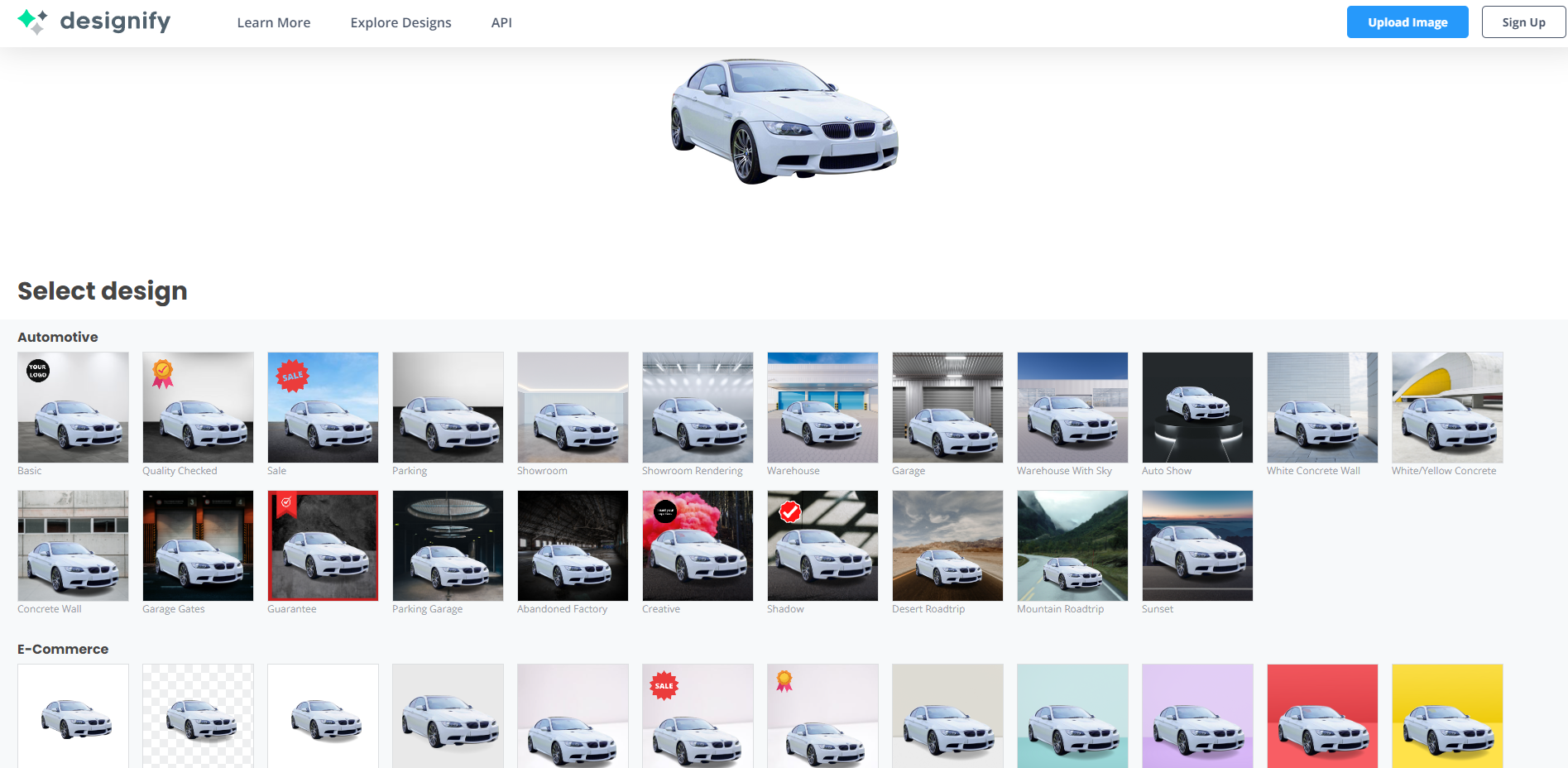Select the Auto Show dark design
This screenshot has width=1568, height=768.
coord(1197,407)
